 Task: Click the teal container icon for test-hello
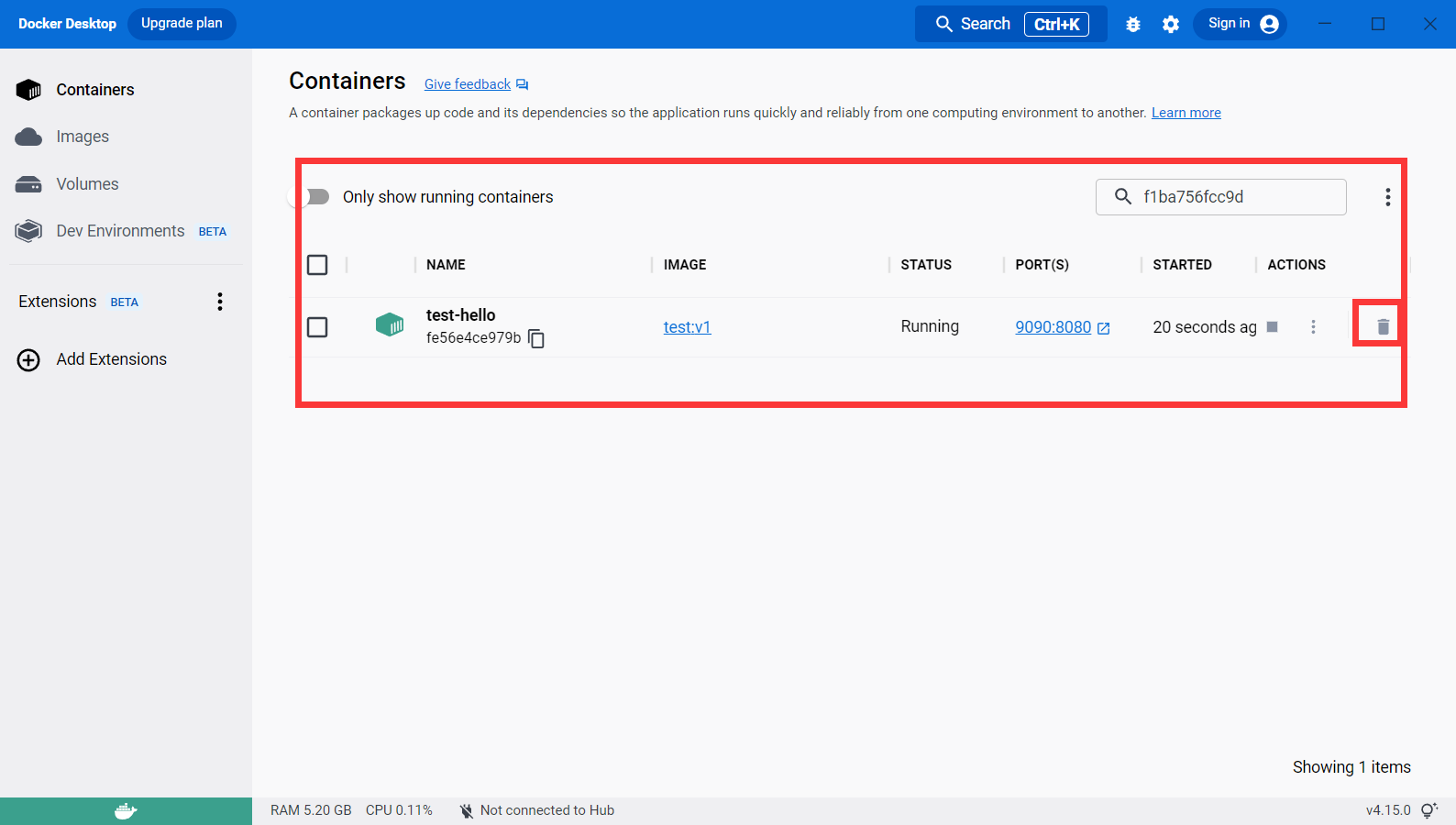(390, 325)
